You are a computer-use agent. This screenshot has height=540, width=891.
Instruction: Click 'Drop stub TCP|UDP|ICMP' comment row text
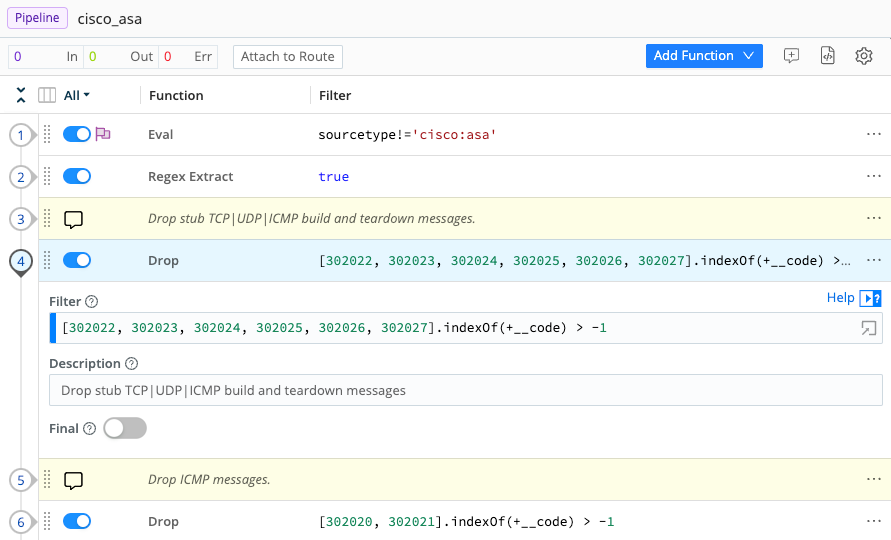tap(311, 219)
